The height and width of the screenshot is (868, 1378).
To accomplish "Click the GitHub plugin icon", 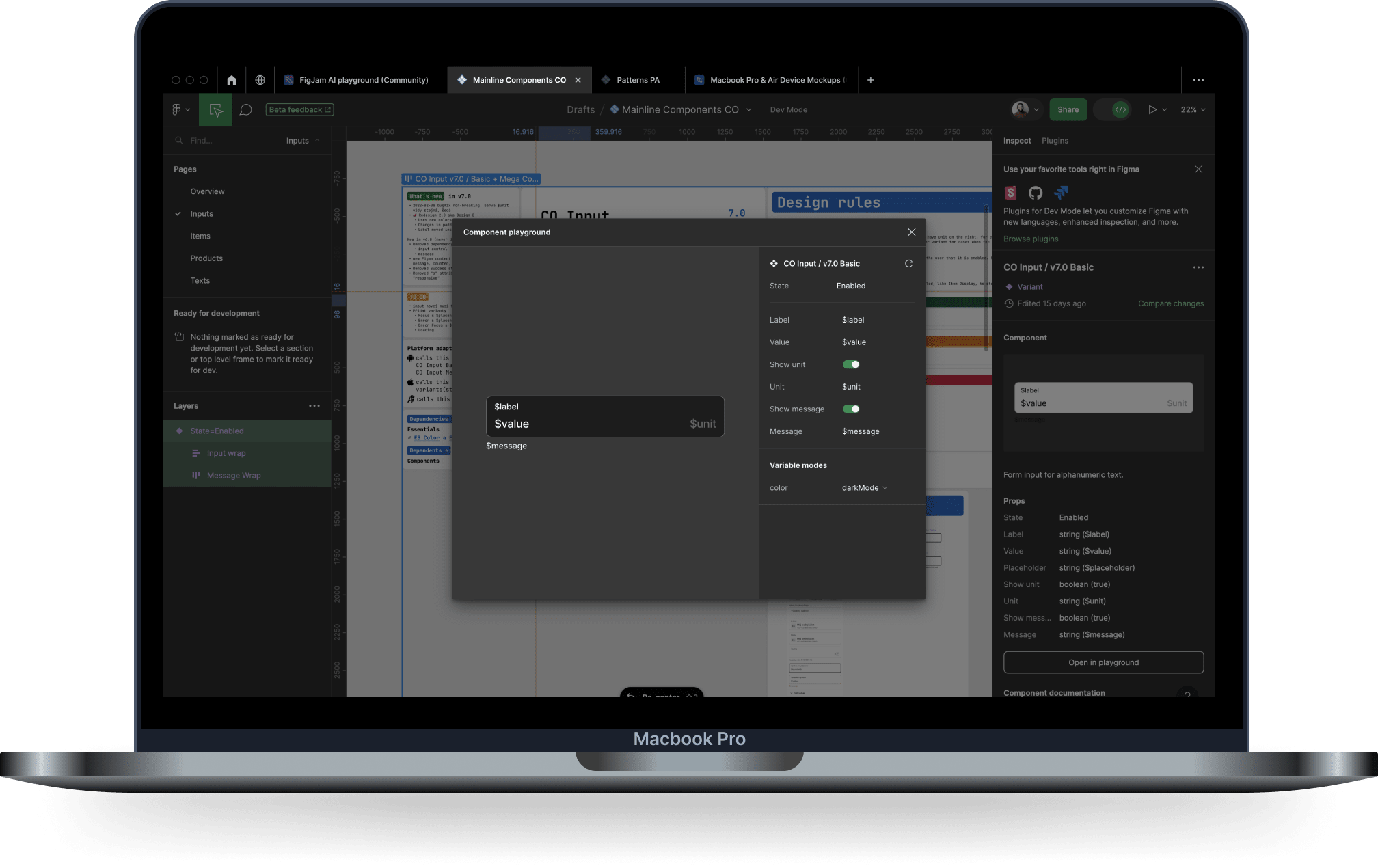I will point(1036,193).
